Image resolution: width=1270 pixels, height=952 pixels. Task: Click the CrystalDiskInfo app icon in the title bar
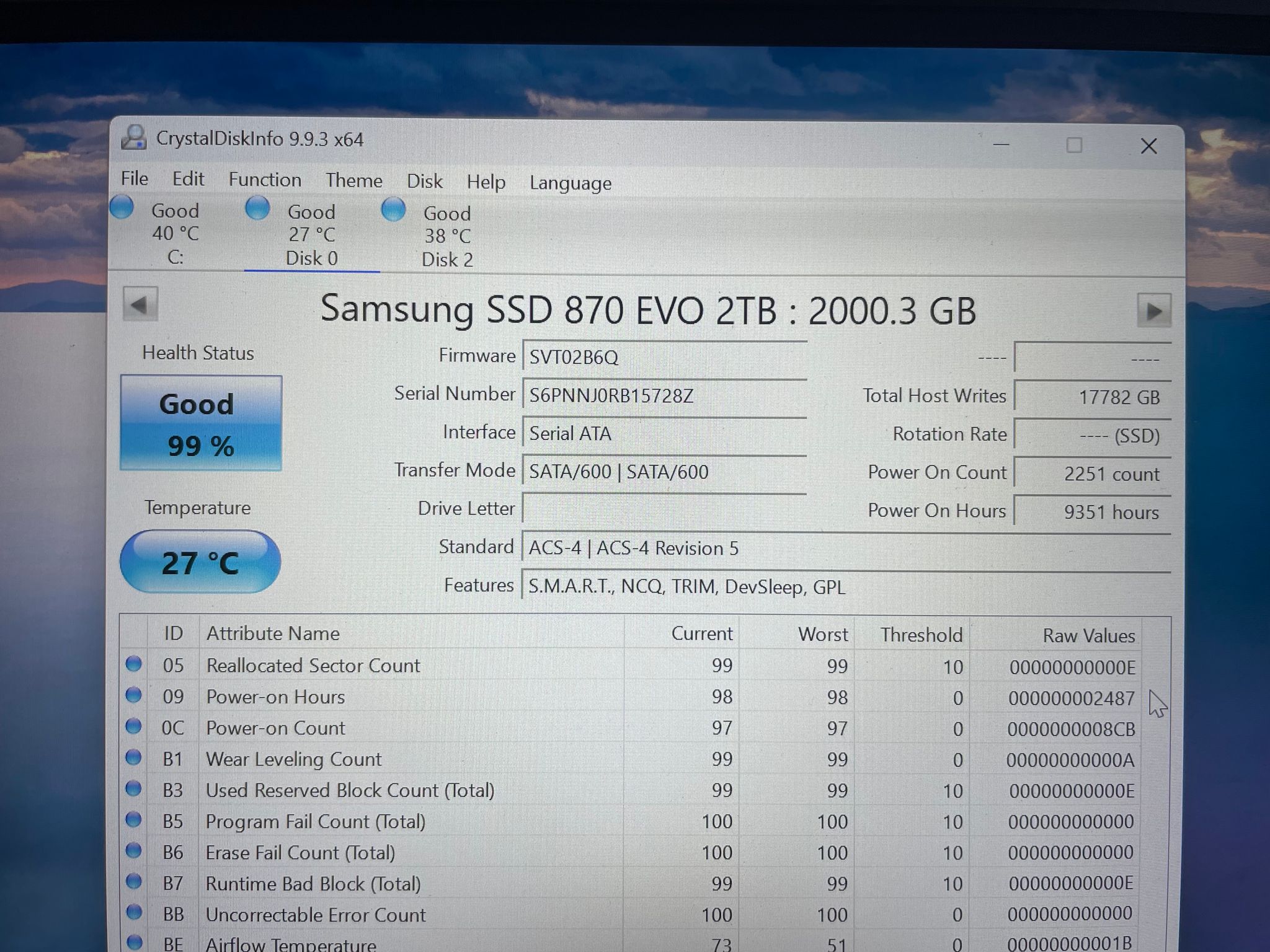pos(133,138)
